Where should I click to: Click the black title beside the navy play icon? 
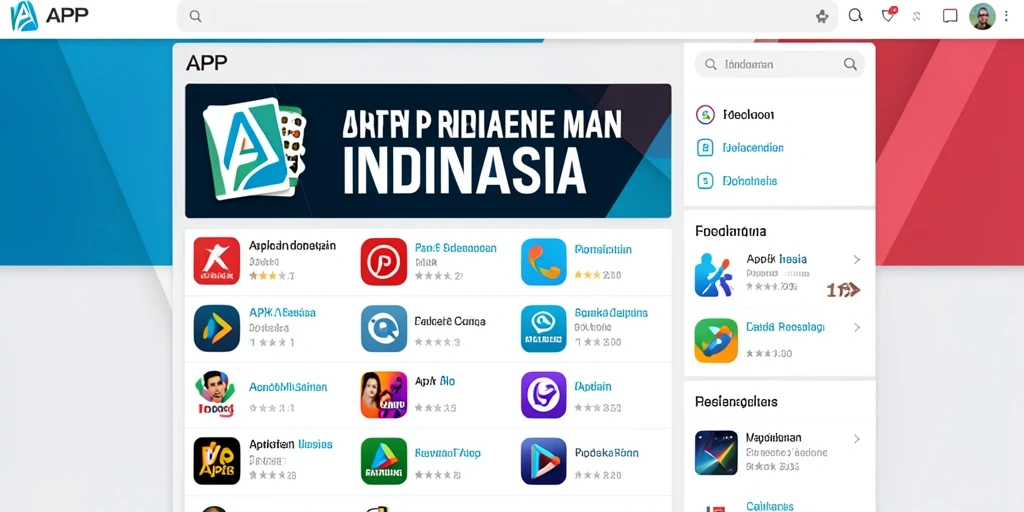point(606,452)
